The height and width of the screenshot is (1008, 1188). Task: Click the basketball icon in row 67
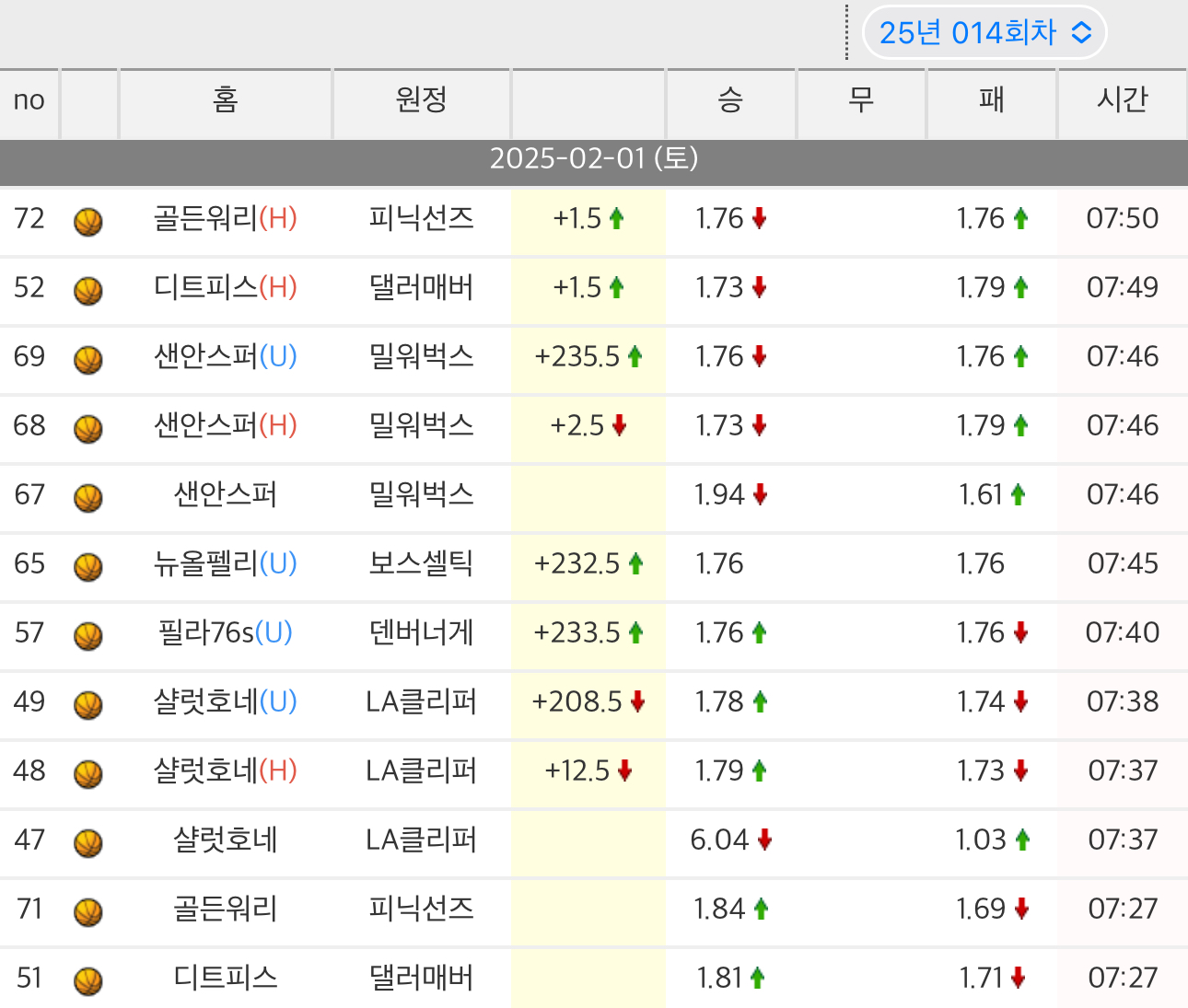pos(88,497)
